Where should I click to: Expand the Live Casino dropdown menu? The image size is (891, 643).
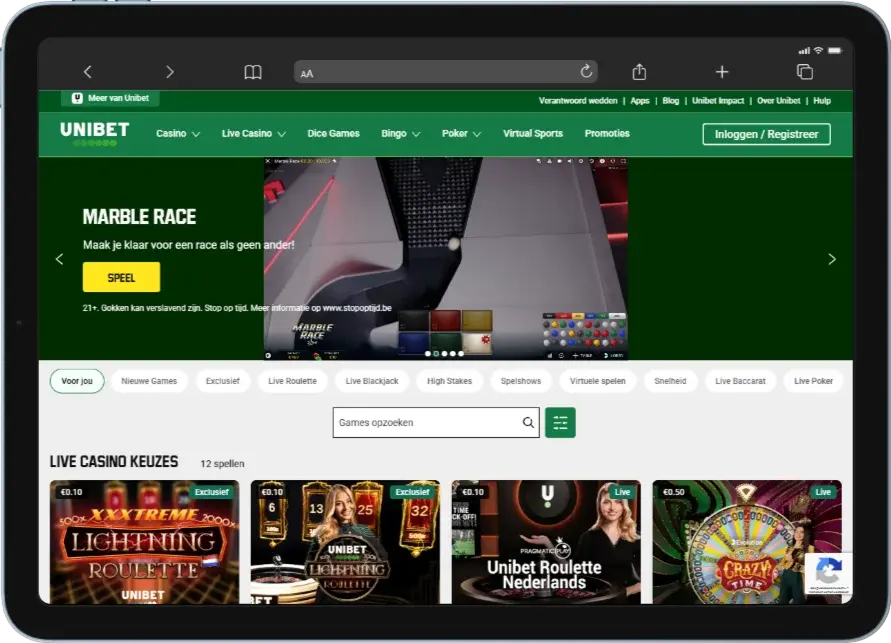point(252,133)
